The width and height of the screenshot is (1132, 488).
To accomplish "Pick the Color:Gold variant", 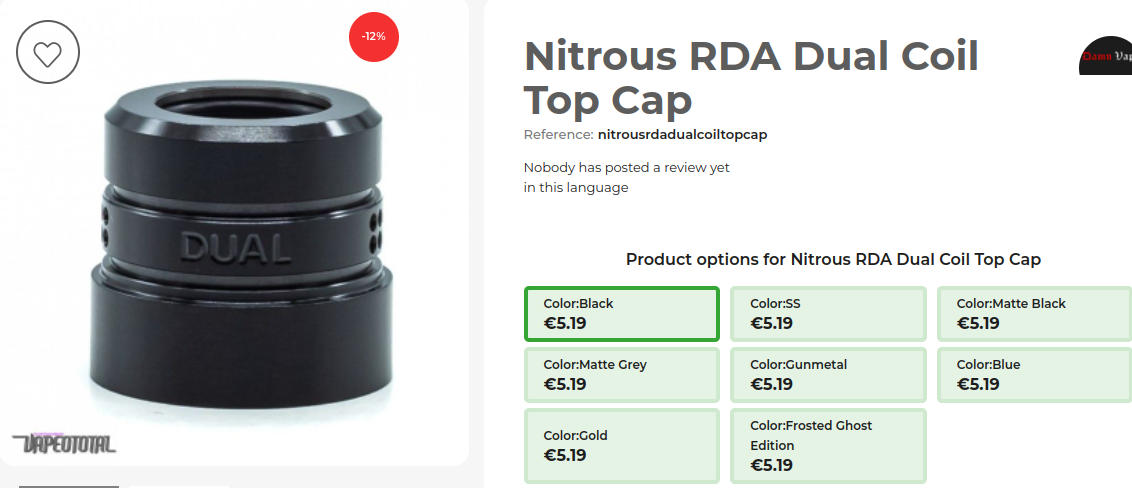I will coord(621,445).
